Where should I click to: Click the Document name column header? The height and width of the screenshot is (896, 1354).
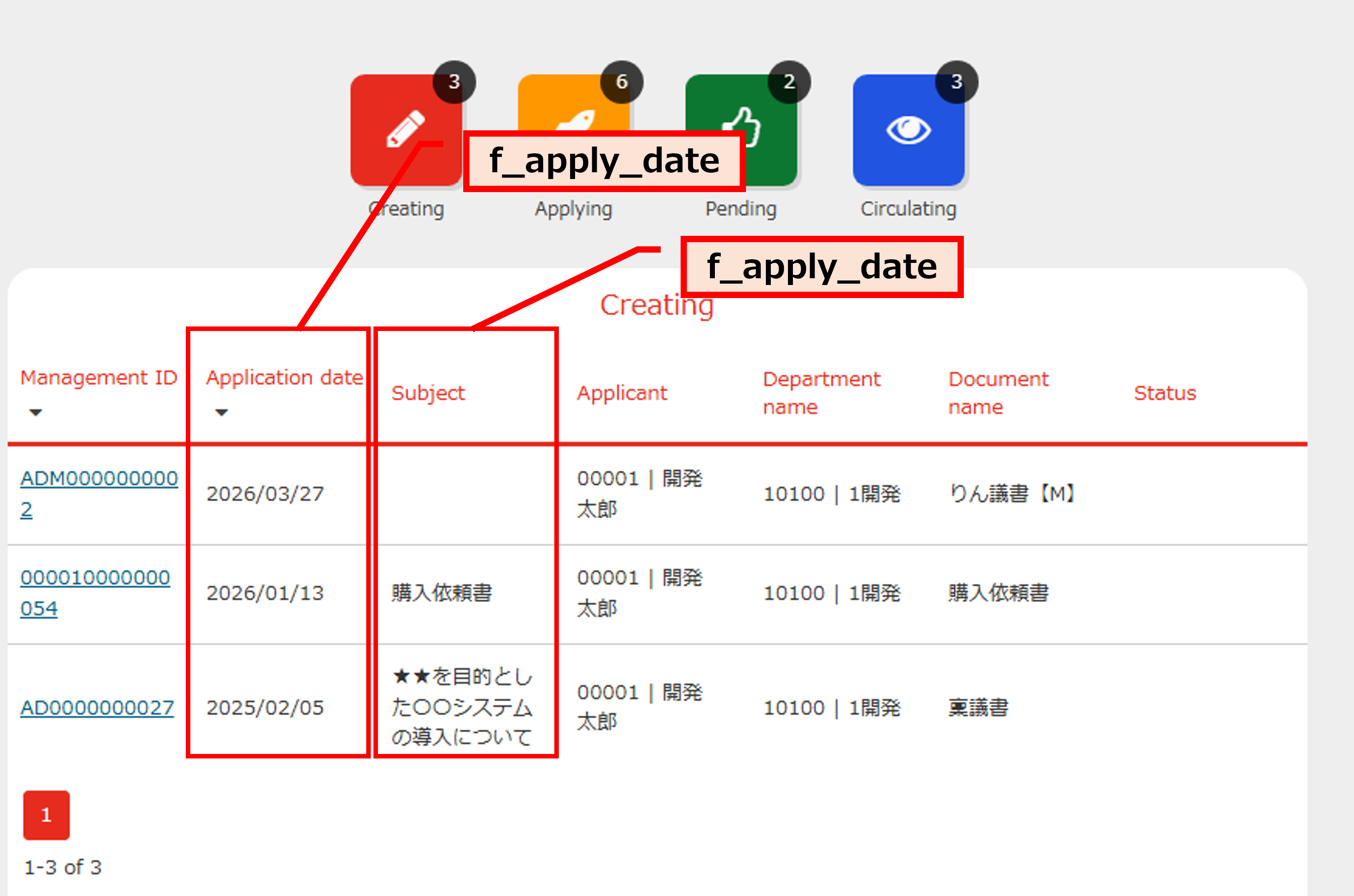point(999,393)
